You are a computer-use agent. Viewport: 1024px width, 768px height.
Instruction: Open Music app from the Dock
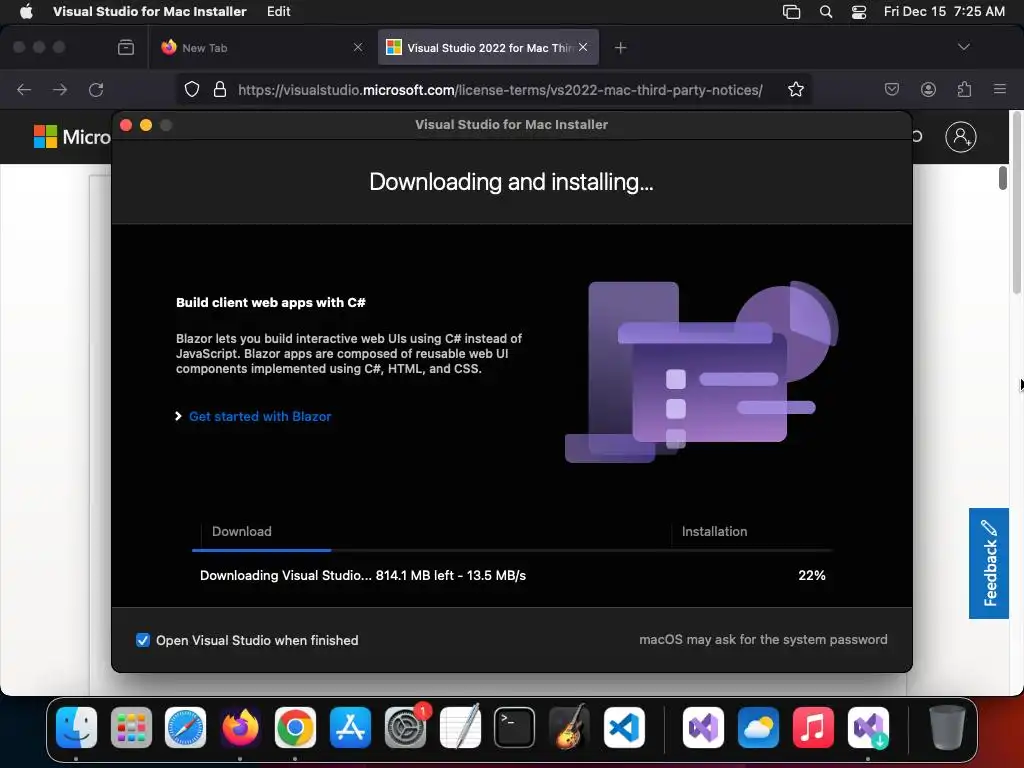(x=813, y=727)
